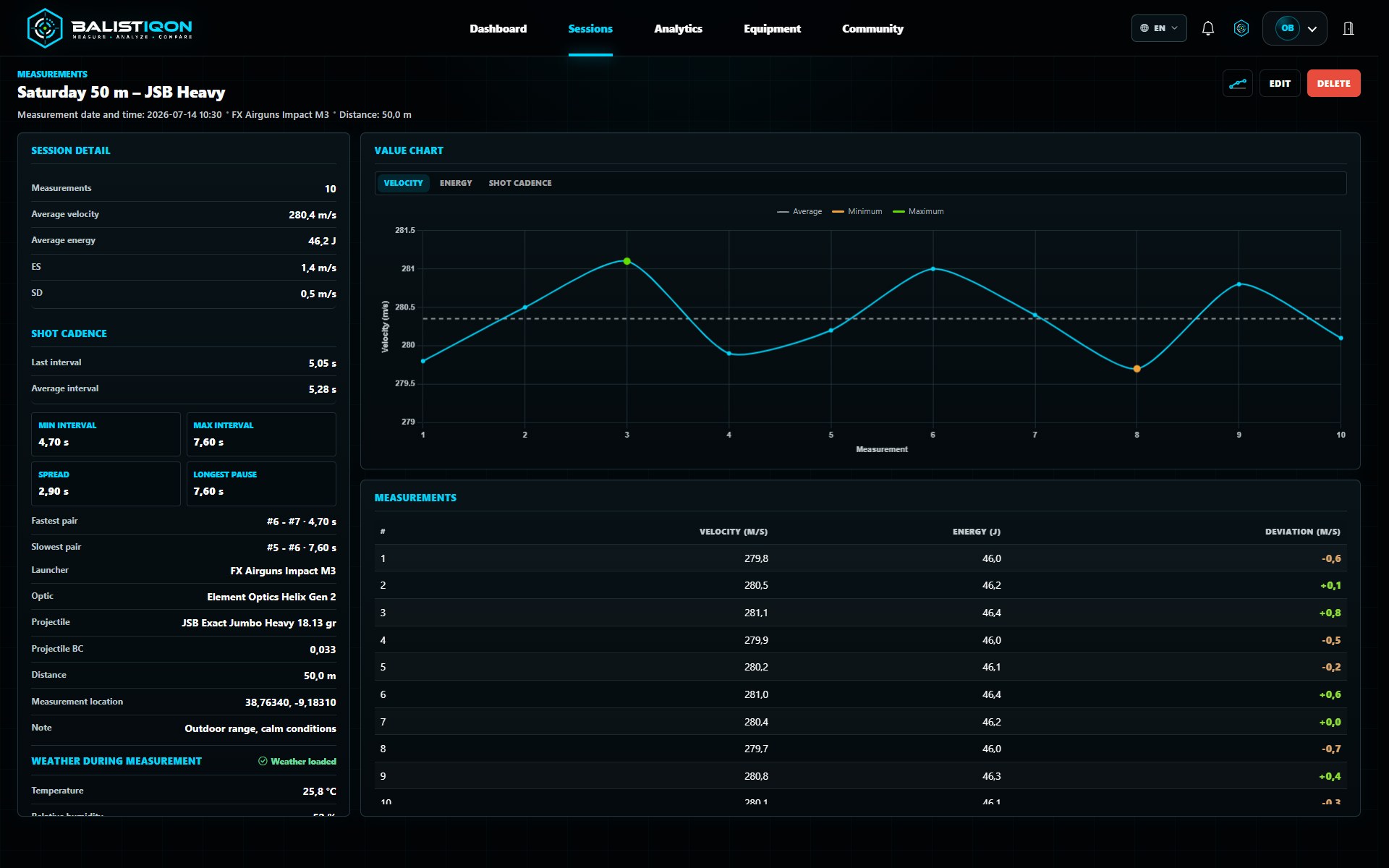Click the Average interval value 5,28 s
Viewport: 1389px width, 868px height.
[x=322, y=389]
